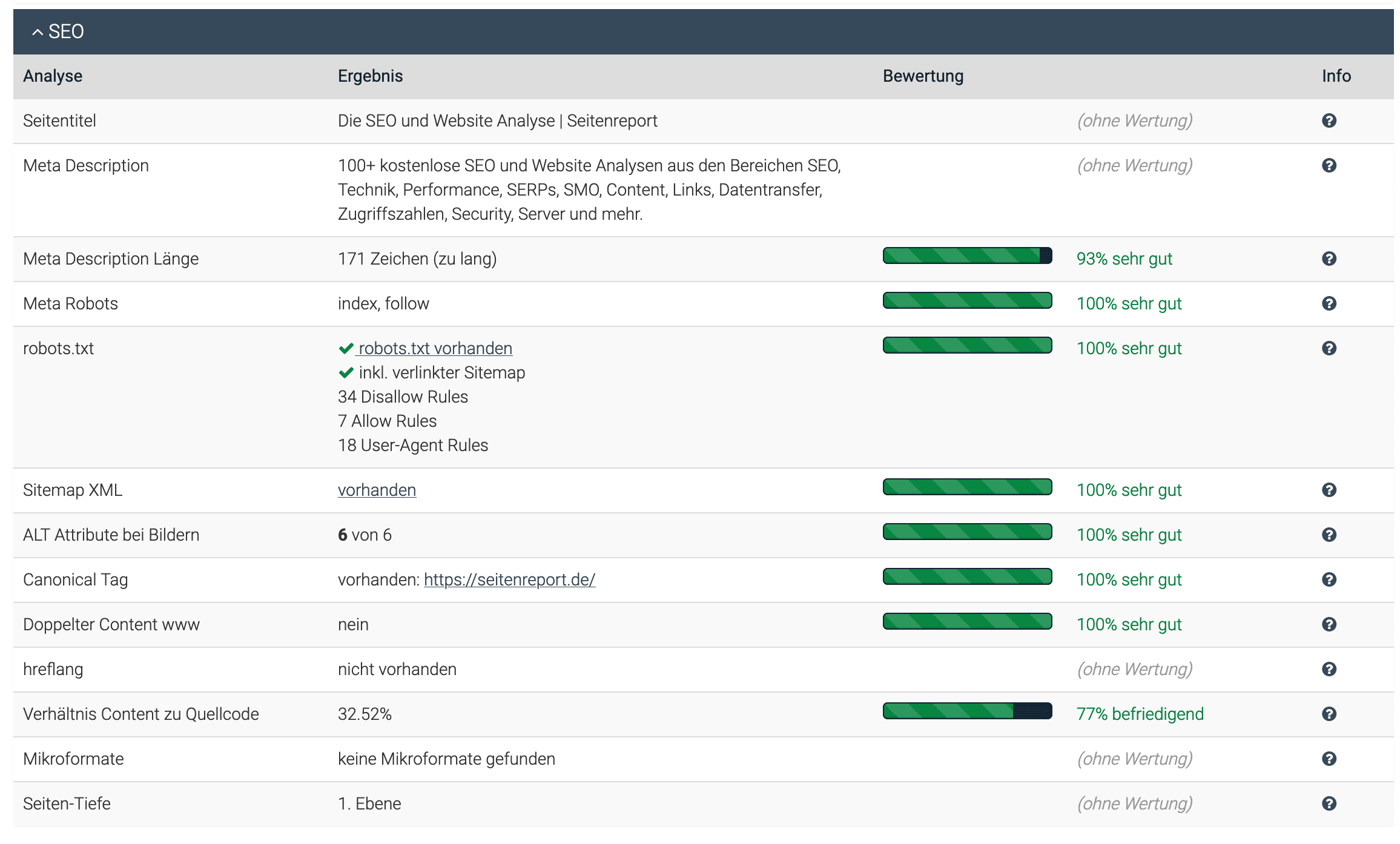
Task: Open help icon for Meta Description row
Action: tap(1329, 165)
